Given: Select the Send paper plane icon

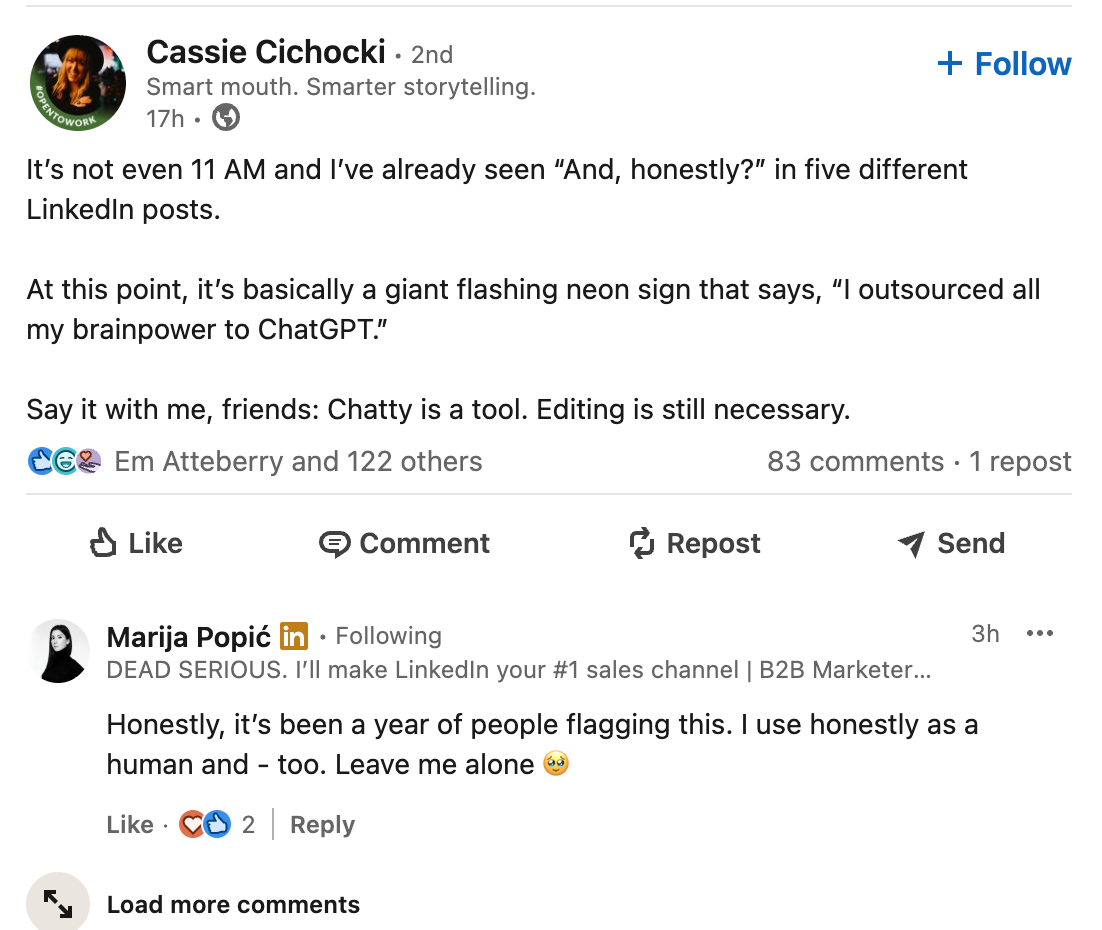Looking at the screenshot, I should (910, 543).
